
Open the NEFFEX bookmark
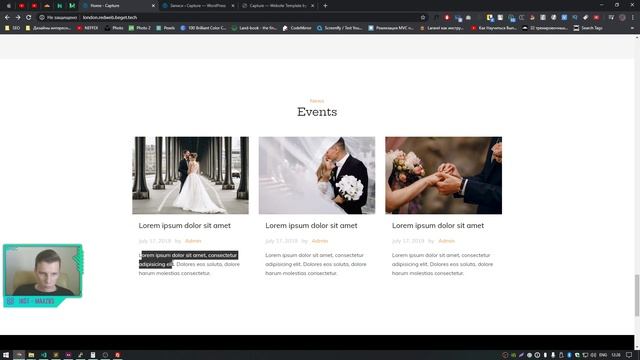88,28
